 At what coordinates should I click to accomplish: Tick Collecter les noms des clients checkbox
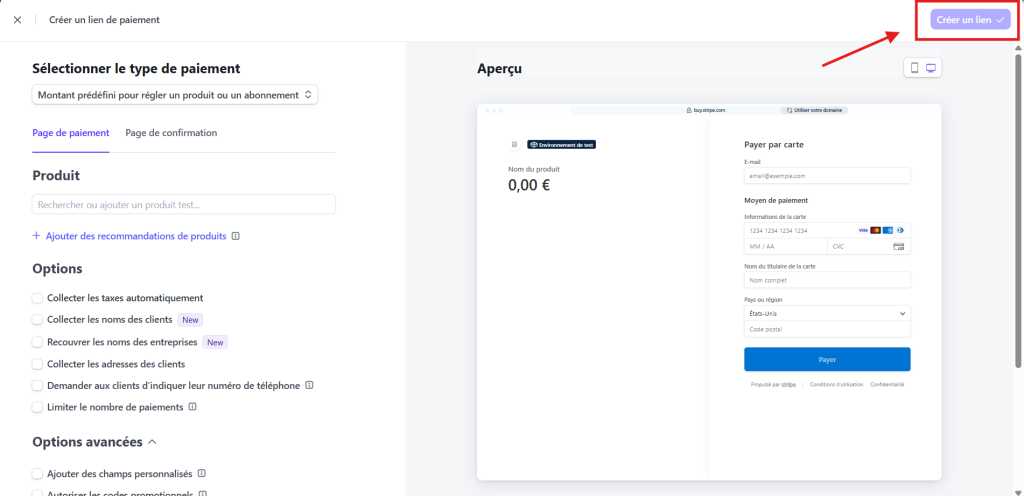(38, 320)
